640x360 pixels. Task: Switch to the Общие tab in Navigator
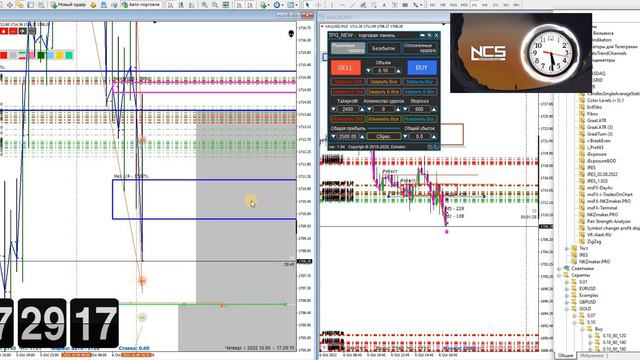click(565, 356)
